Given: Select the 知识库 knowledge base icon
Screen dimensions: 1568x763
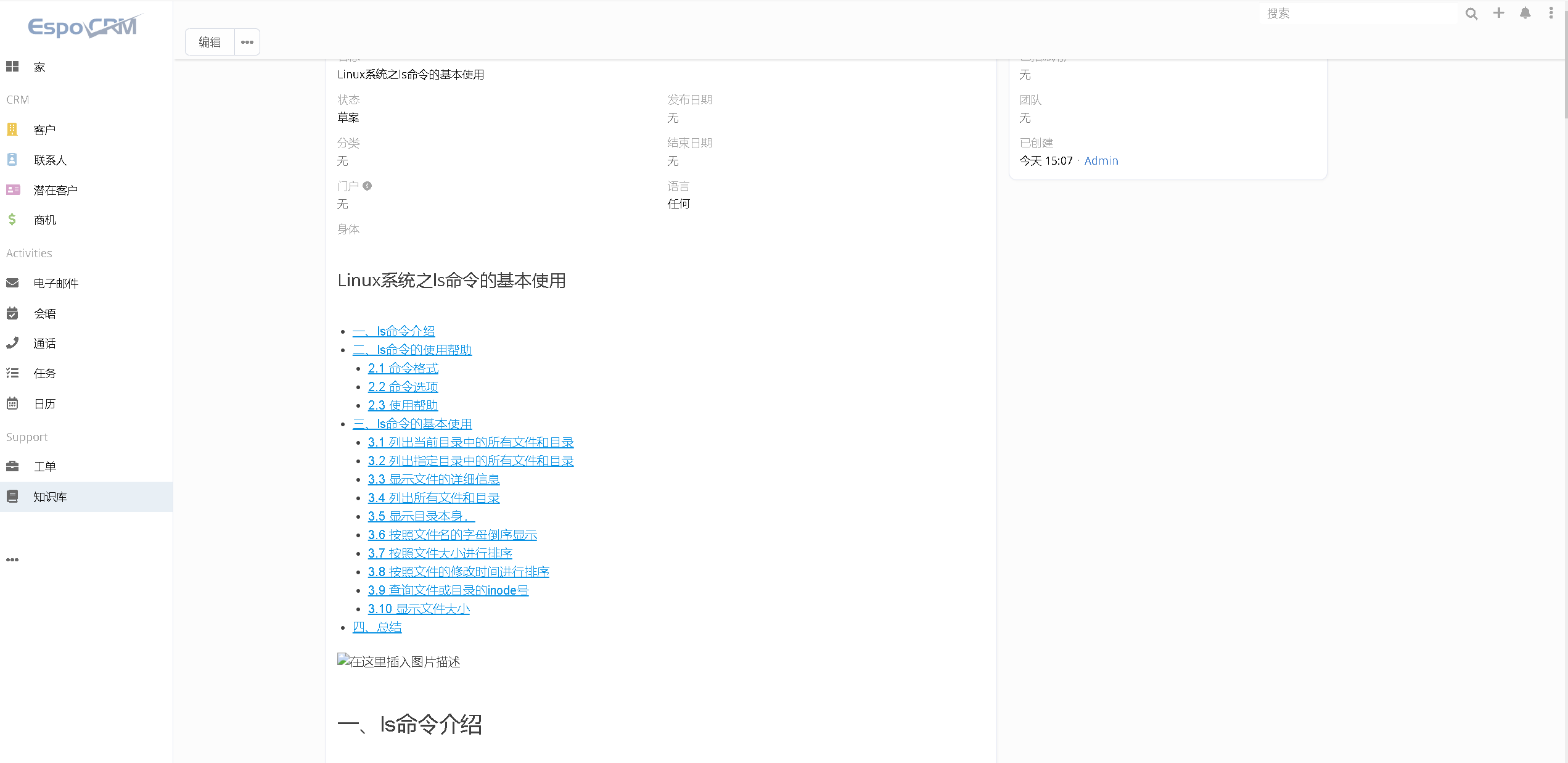Looking at the screenshot, I should (13, 496).
